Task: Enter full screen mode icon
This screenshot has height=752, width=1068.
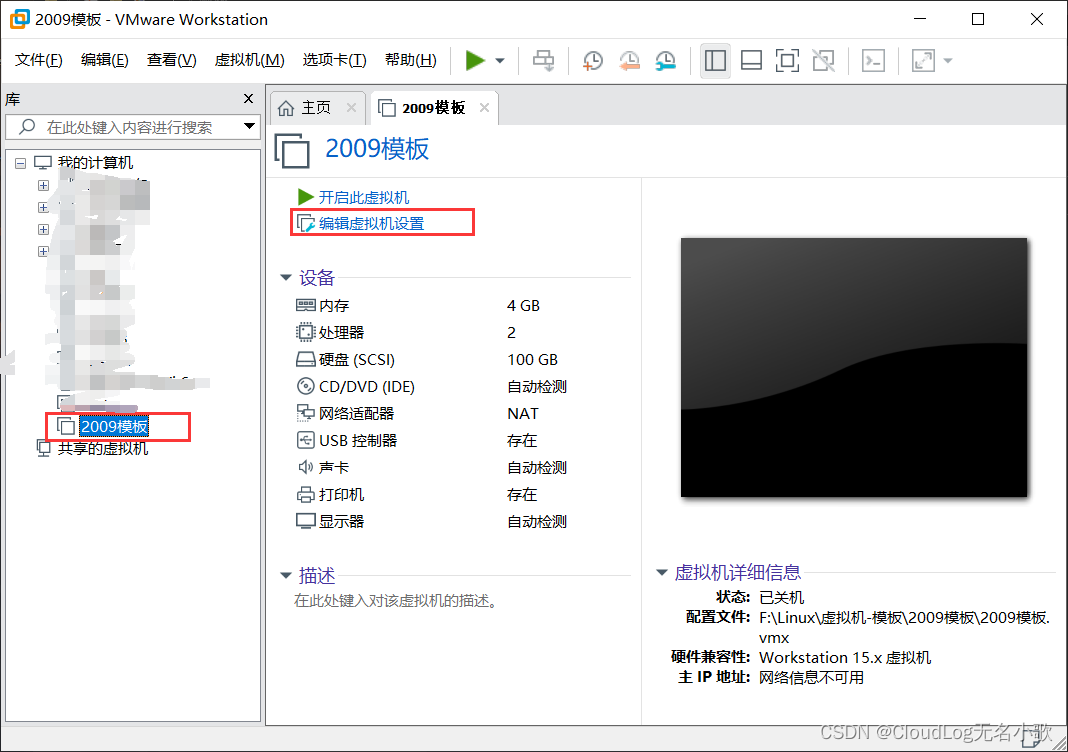Action: click(787, 61)
